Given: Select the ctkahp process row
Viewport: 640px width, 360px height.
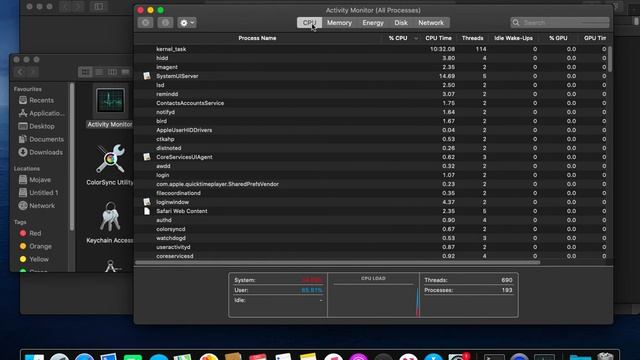Looking at the screenshot, I should [x=371, y=139].
